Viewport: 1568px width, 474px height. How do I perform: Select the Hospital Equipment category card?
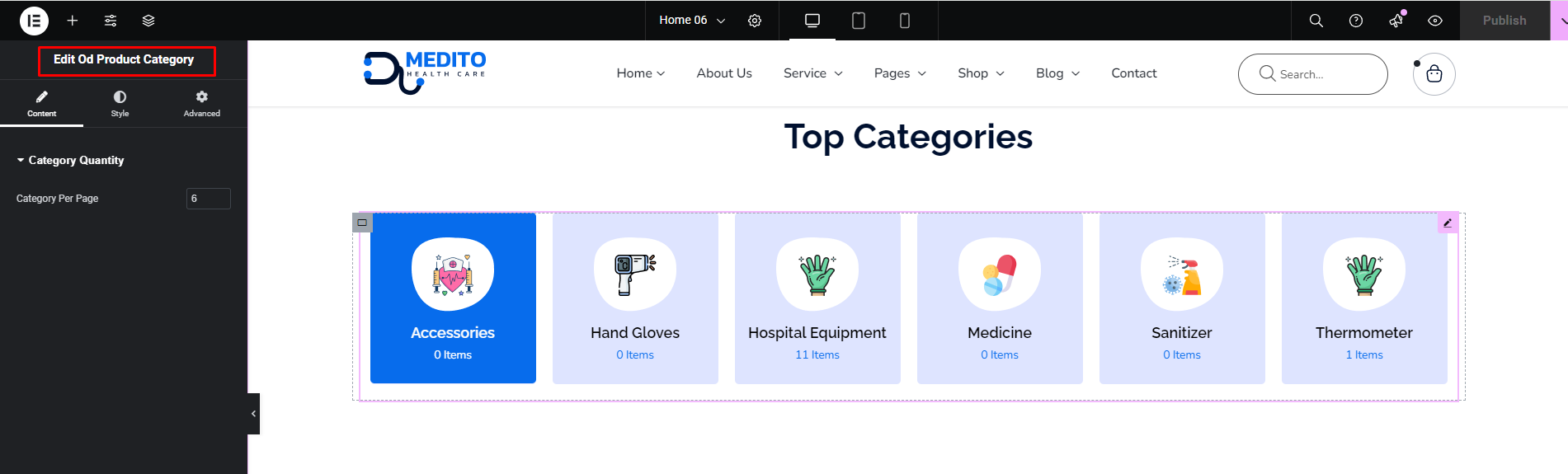(817, 298)
